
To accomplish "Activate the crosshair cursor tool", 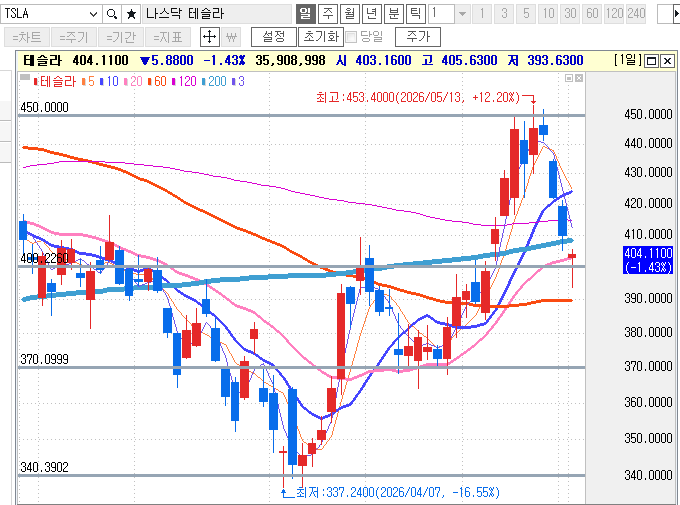I will tap(209, 37).
